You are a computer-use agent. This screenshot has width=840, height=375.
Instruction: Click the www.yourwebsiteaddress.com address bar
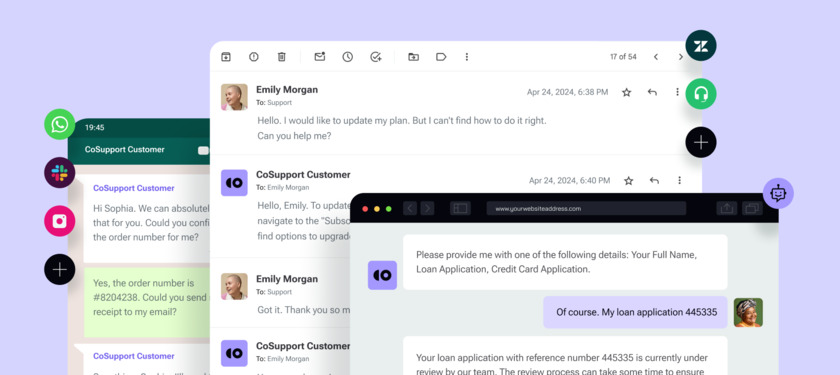point(586,208)
